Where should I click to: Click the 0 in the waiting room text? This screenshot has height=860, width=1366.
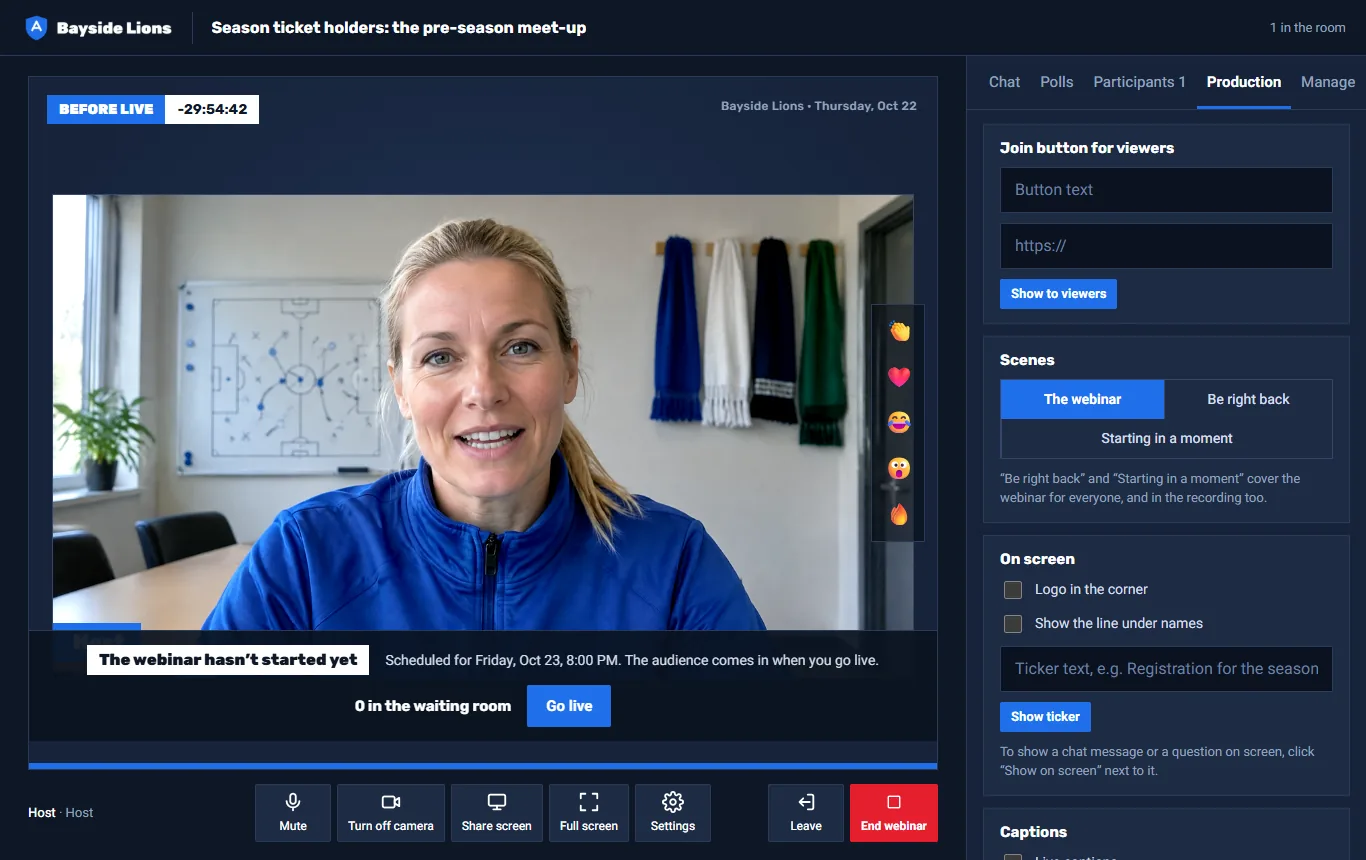tap(433, 706)
